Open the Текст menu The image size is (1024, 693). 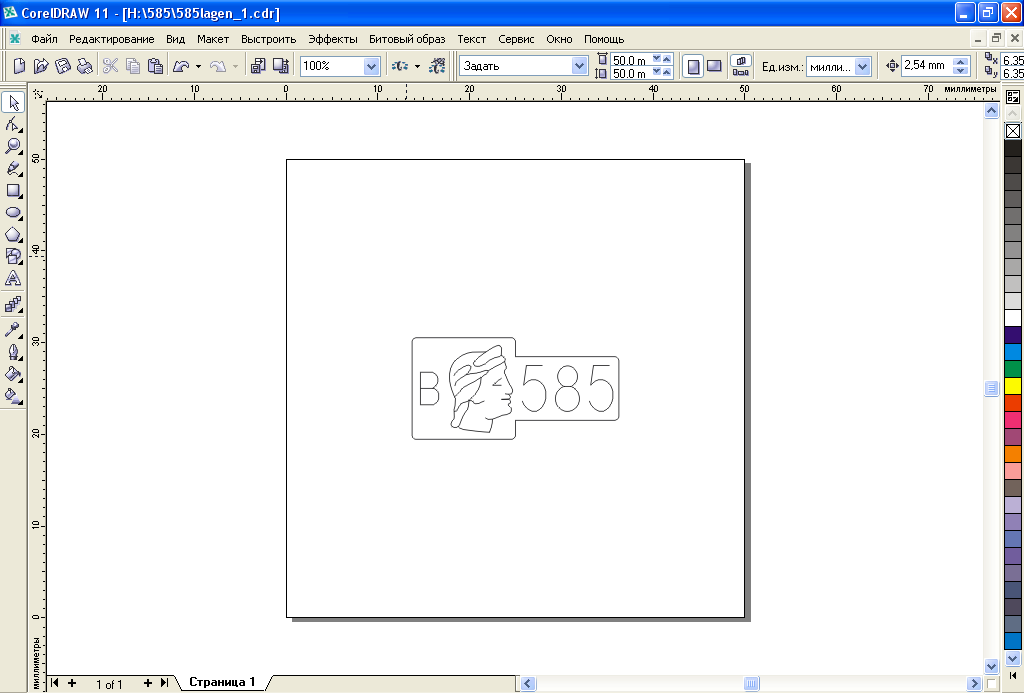point(472,39)
